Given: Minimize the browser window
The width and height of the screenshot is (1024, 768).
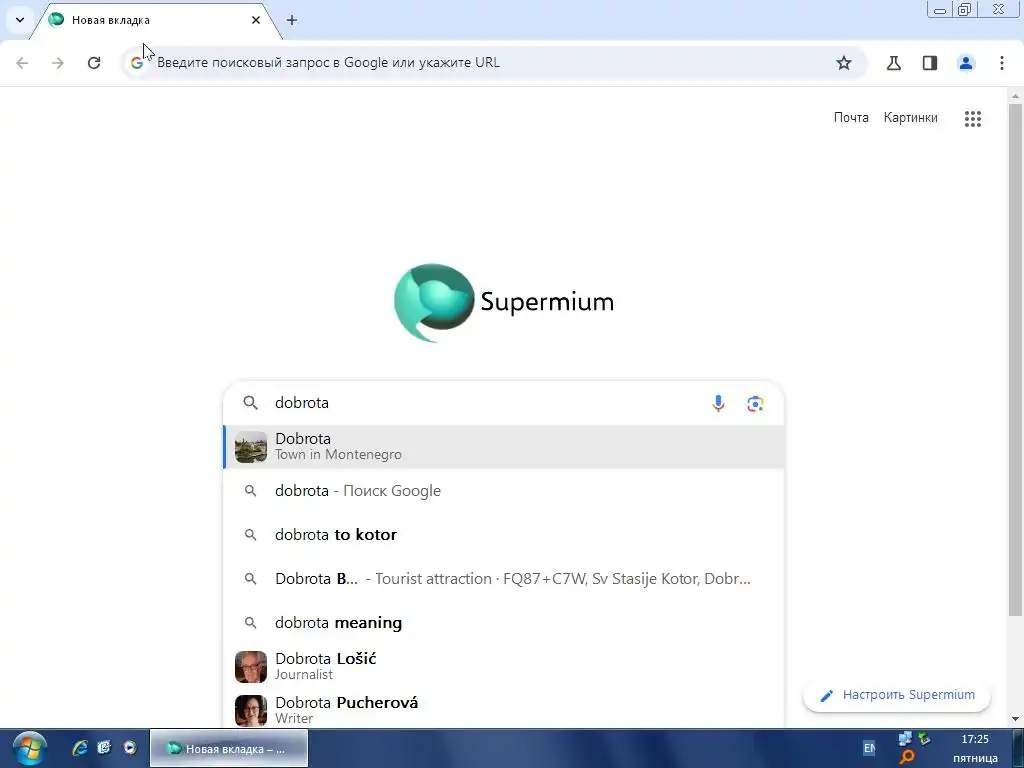Looking at the screenshot, I should coord(940,9).
